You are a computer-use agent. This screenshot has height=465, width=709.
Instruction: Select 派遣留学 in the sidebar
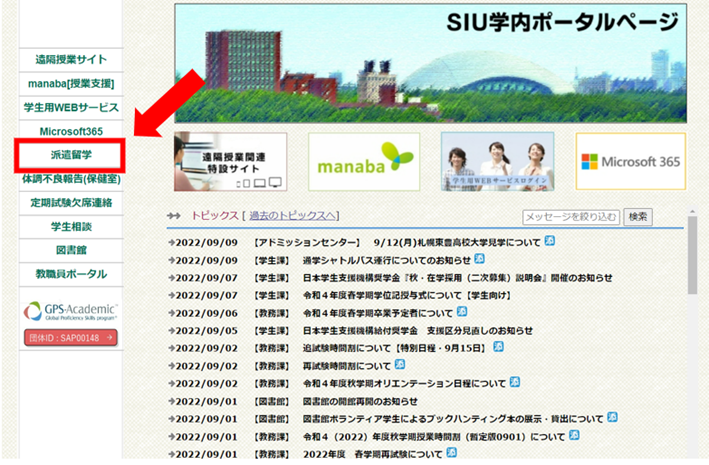(x=70, y=155)
